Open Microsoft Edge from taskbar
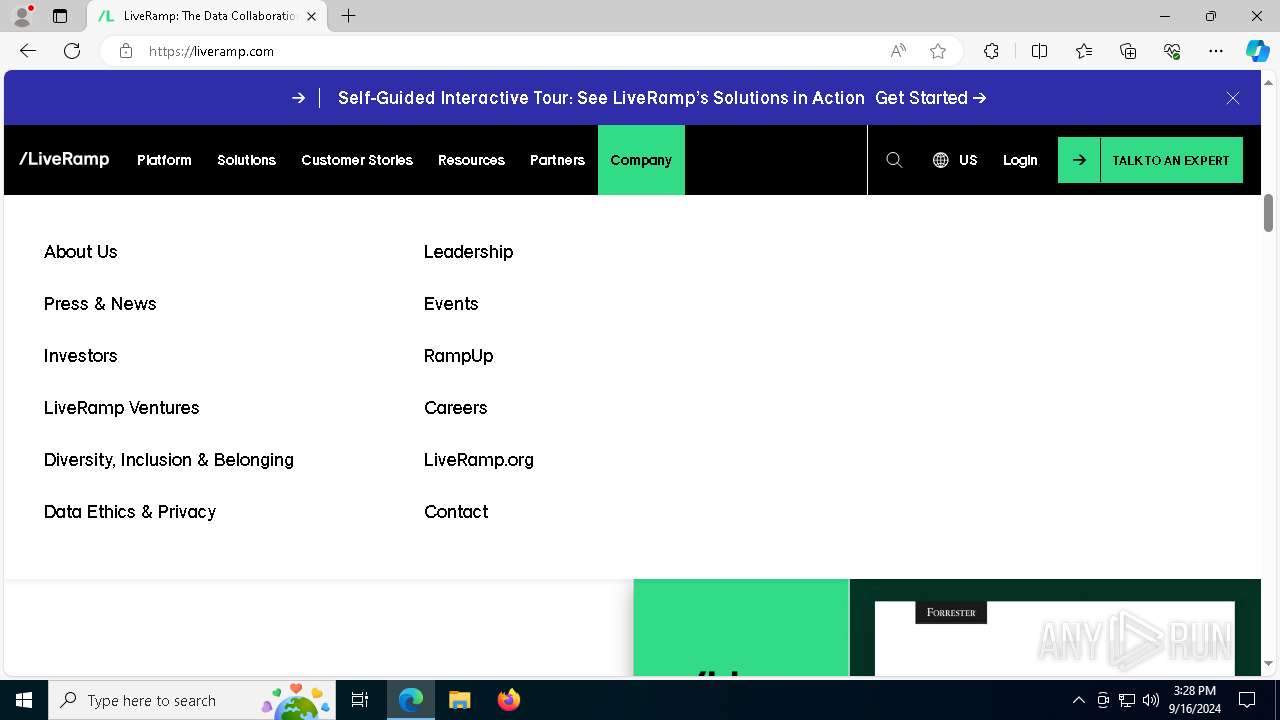The height and width of the screenshot is (720, 1280). coord(411,700)
